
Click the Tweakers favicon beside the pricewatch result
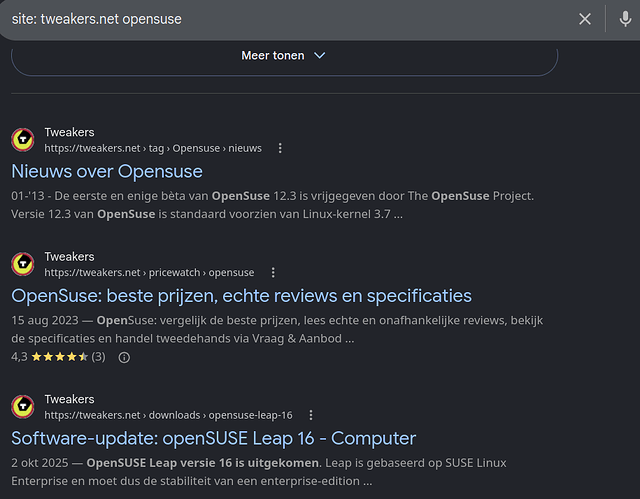click(x=23, y=264)
